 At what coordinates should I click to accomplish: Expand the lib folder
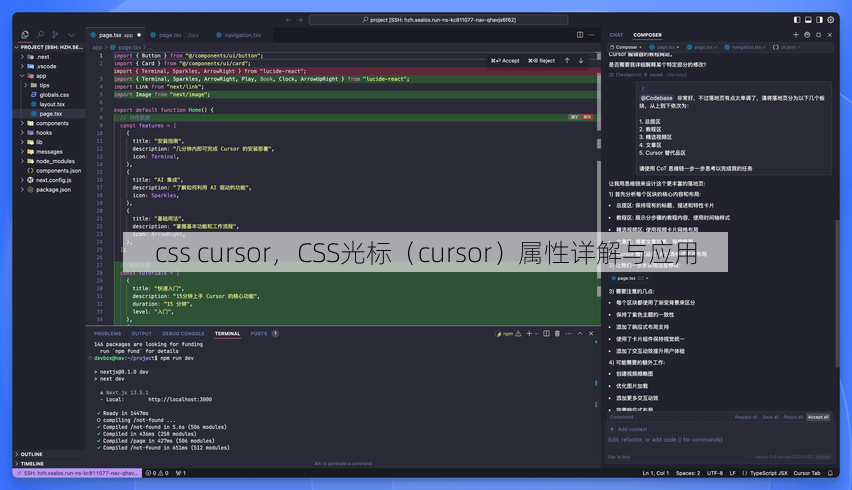(x=50, y=142)
